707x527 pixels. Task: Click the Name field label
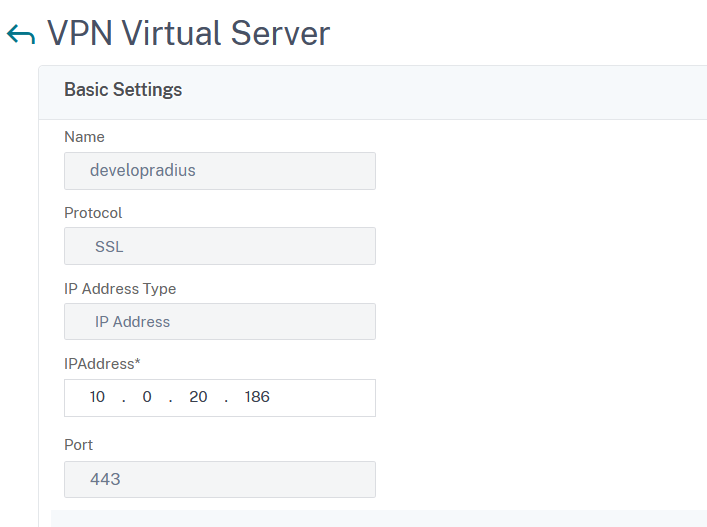84,137
